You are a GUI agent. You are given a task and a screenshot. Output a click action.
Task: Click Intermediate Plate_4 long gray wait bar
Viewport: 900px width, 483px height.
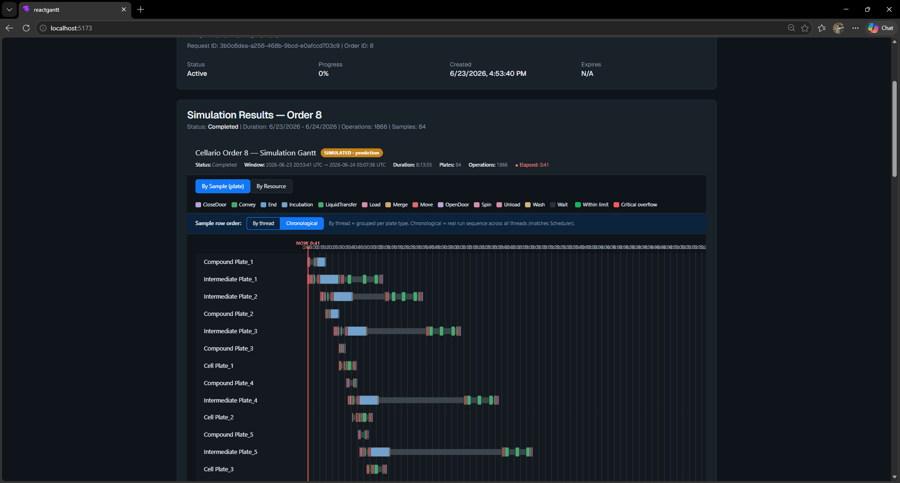[x=421, y=400]
